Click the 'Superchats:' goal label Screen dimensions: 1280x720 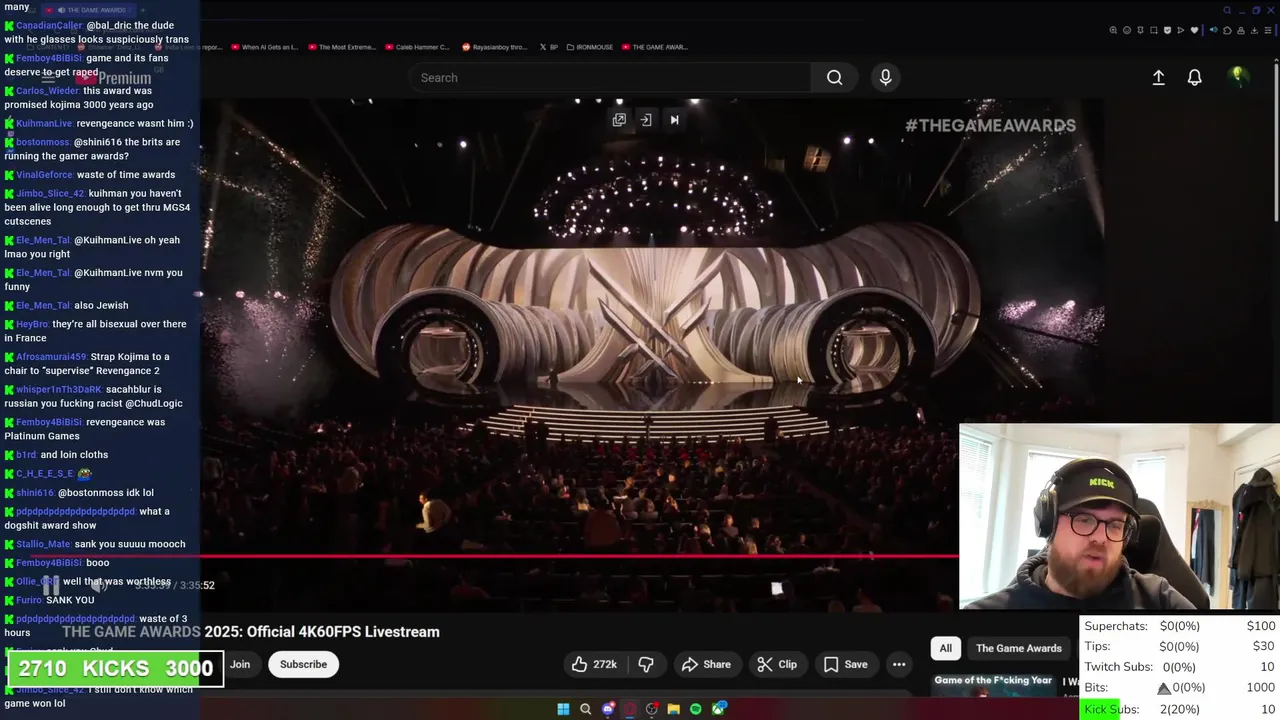tap(1116, 626)
